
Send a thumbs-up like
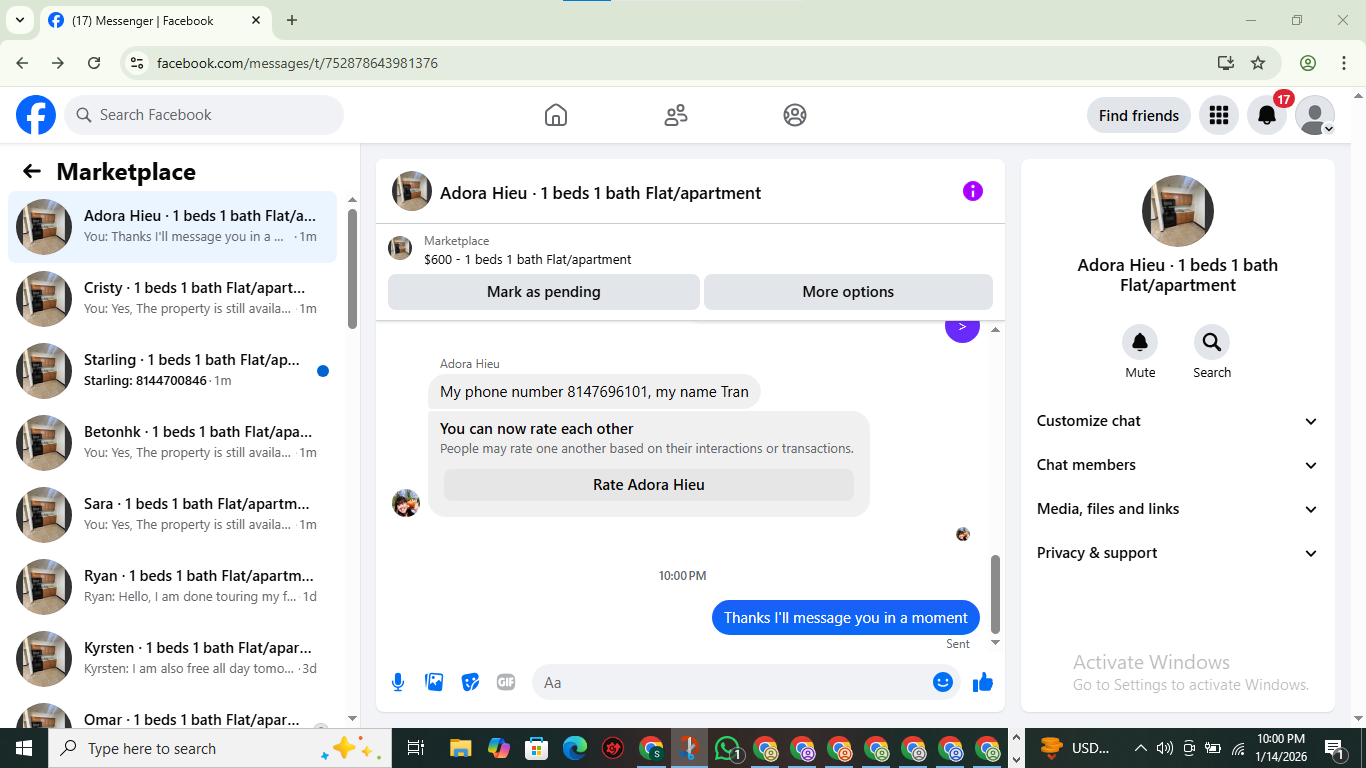983,682
